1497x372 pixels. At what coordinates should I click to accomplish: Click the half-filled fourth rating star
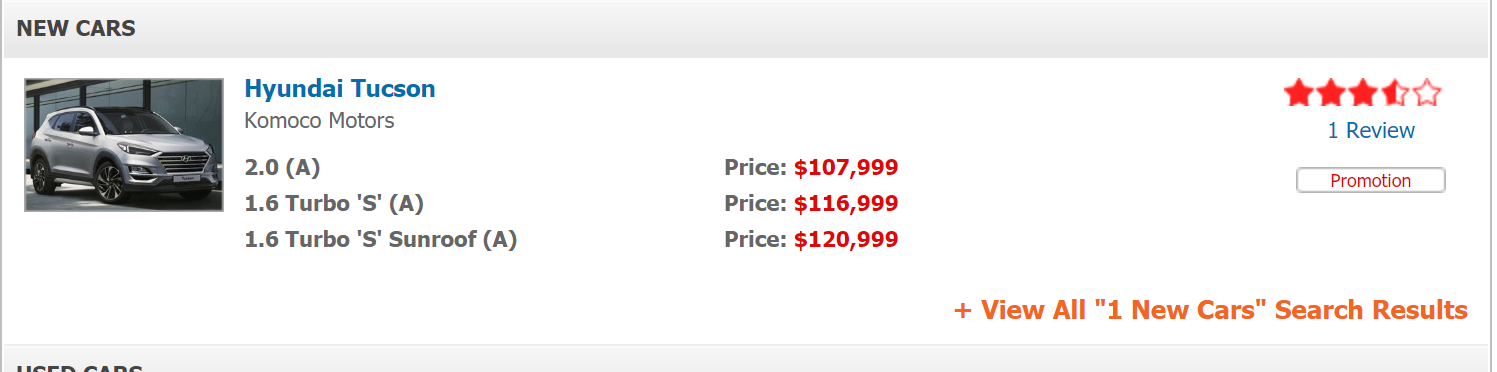point(1395,94)
